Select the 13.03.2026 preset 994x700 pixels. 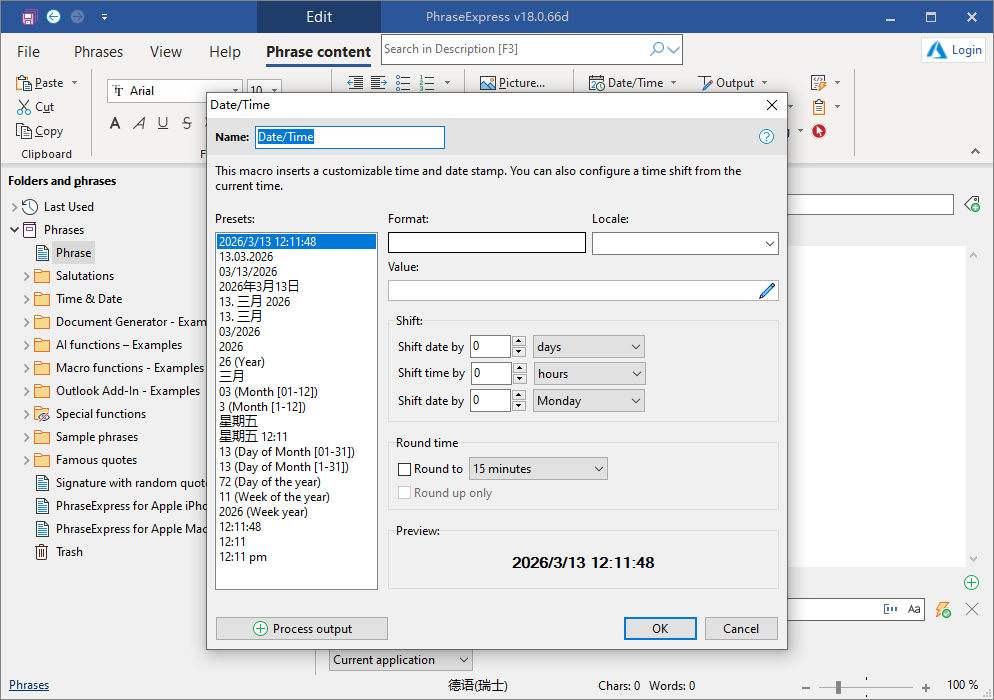(246, 257)
